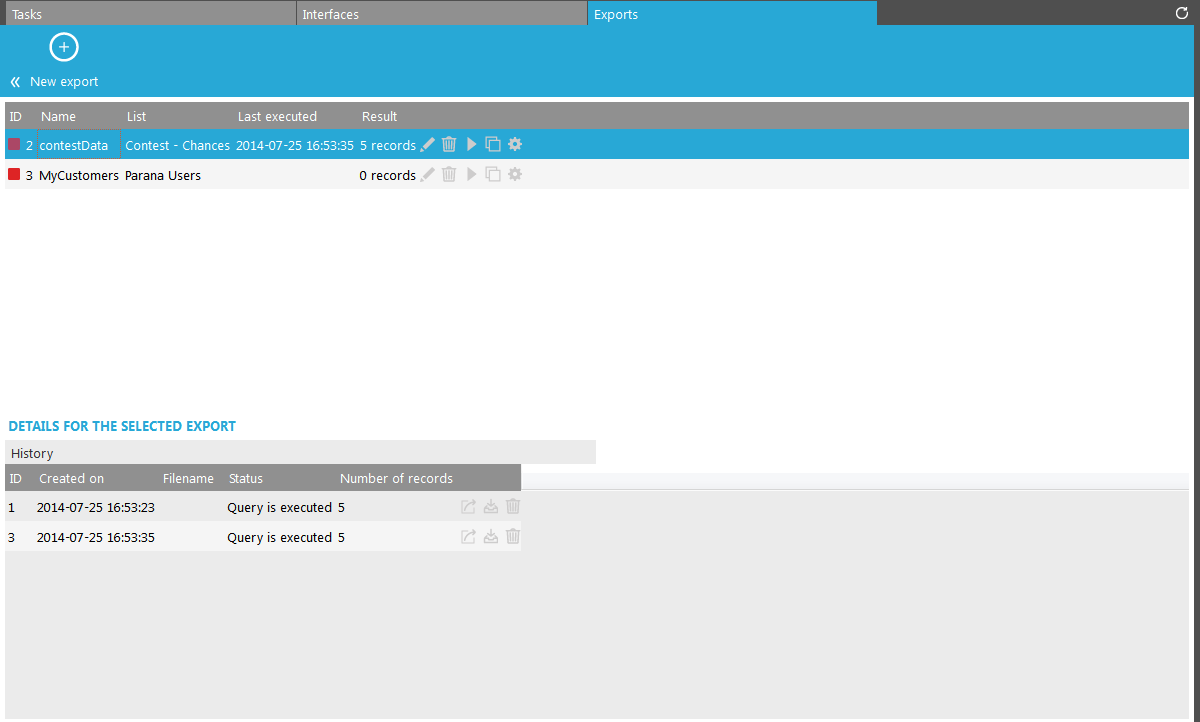Open settings gear for MyCustomers export
This screenshot has width=1200, height=722.
pos(515,175)
